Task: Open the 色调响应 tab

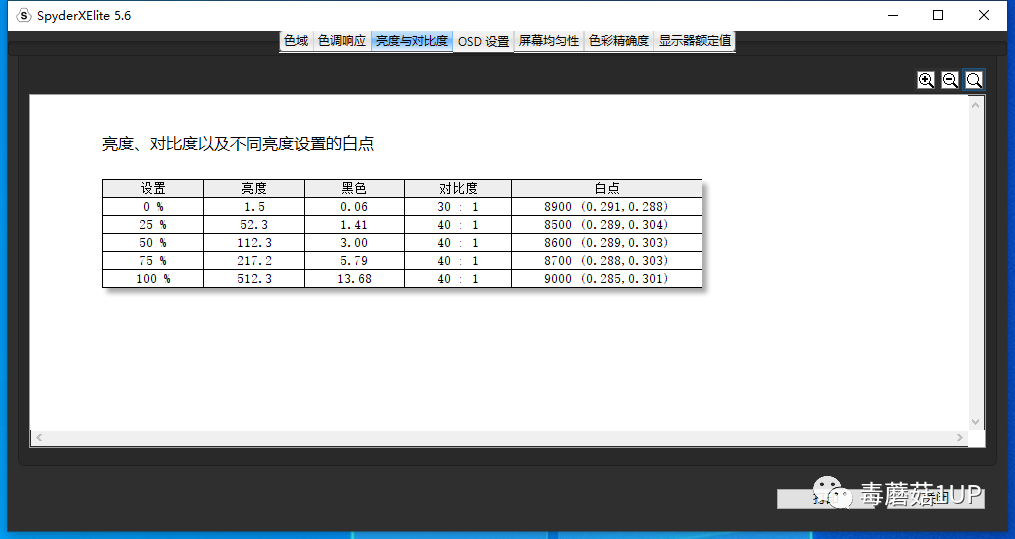Action: [342, 41]
